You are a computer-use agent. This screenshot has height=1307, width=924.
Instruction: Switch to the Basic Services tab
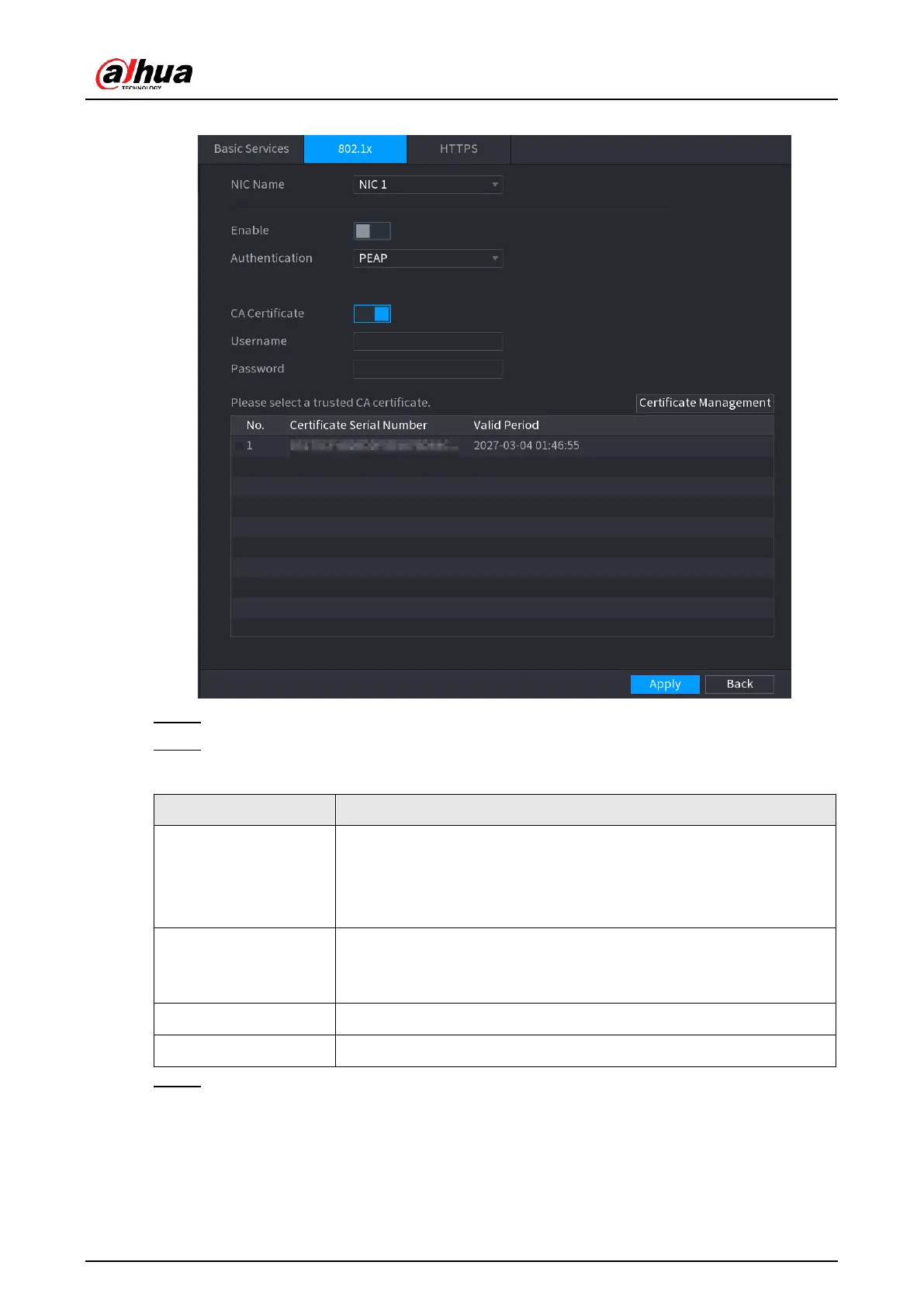pos(251,149)
